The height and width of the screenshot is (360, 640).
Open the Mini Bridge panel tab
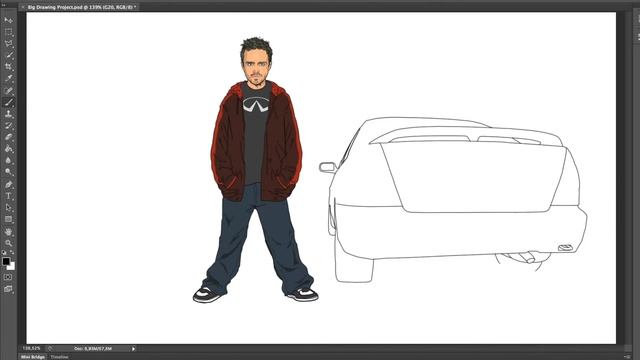33,357
